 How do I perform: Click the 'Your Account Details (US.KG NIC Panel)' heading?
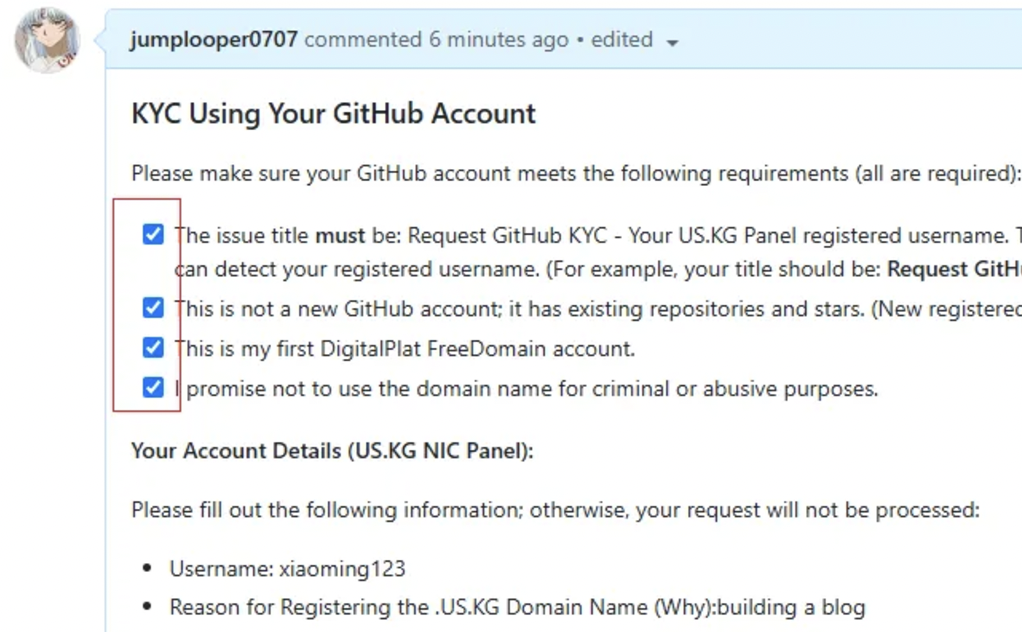pos(332,451)
